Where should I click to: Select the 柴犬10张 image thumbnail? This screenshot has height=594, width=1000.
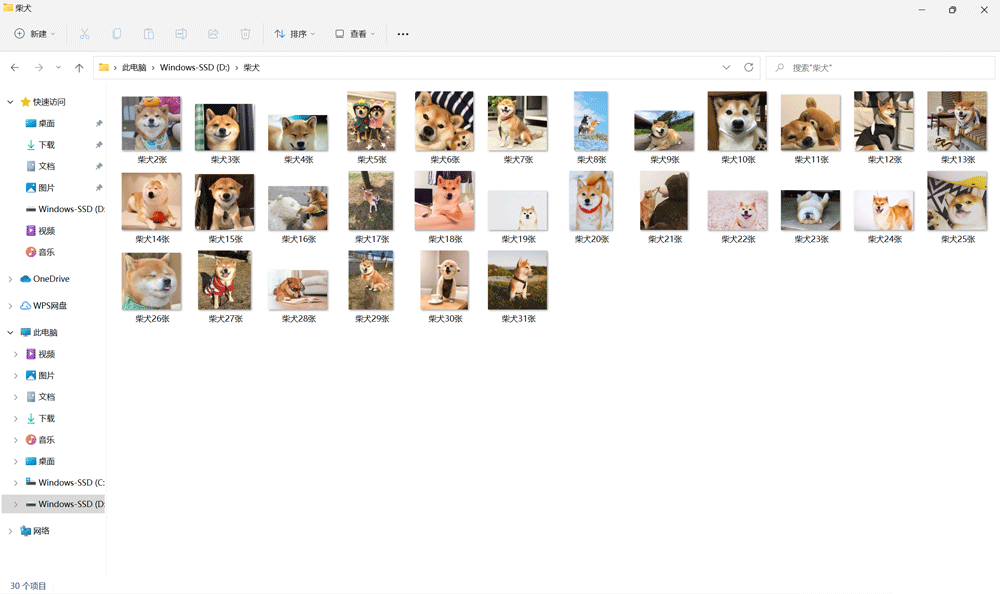tap(737, 122)
